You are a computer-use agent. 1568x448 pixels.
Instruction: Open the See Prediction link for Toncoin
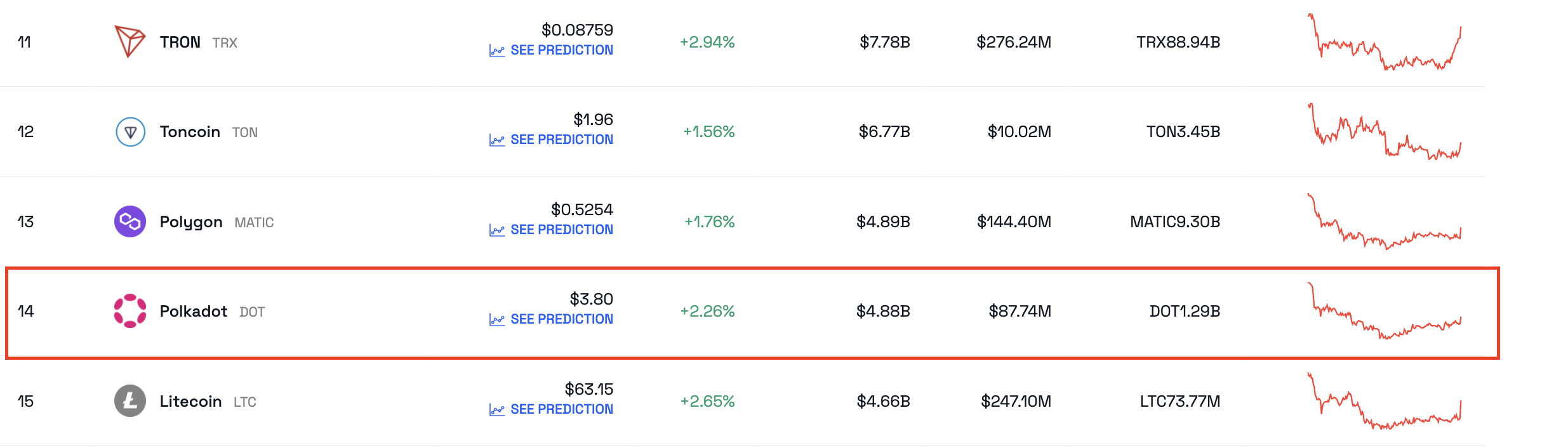[x=561, y=140]
